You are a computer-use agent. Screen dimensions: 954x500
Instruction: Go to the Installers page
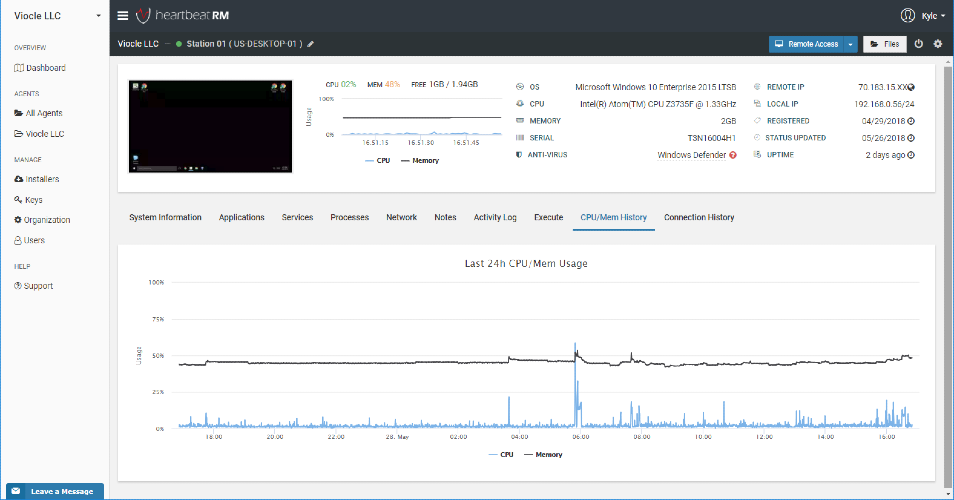[37, 179]
